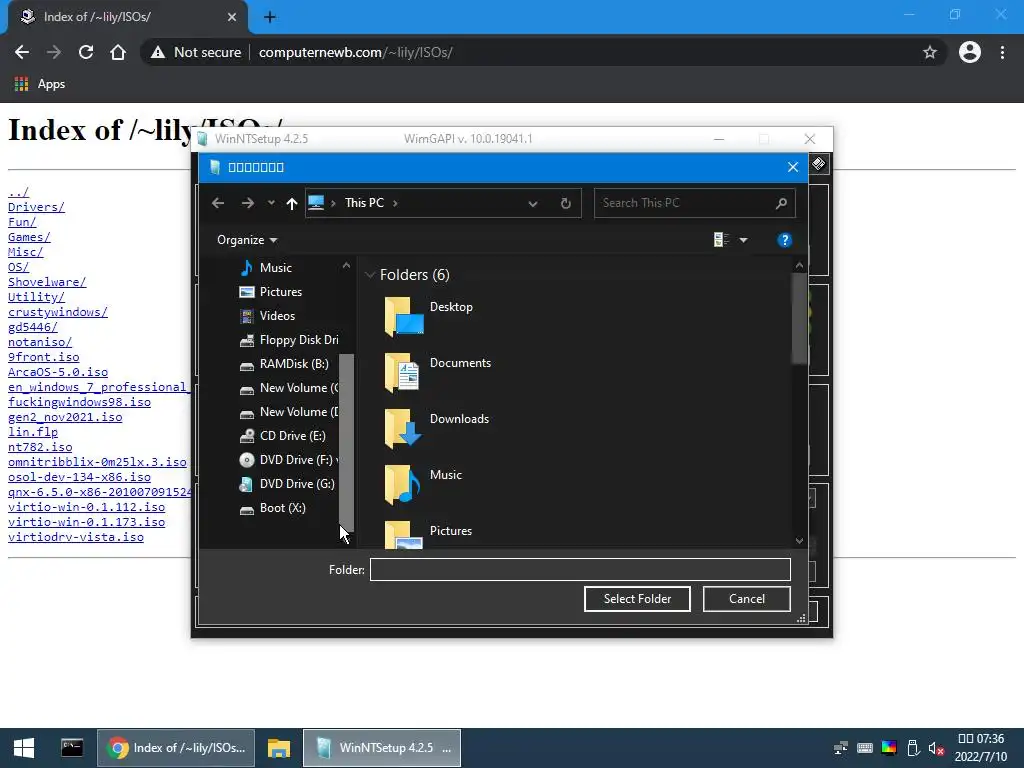
Task: Go forward in the folder dialog
Action: 248,203
